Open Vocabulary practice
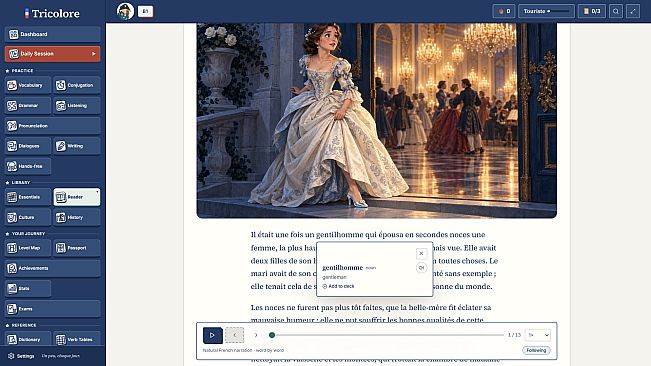Screen dimensions: 651x366 [x=28, y=85]
